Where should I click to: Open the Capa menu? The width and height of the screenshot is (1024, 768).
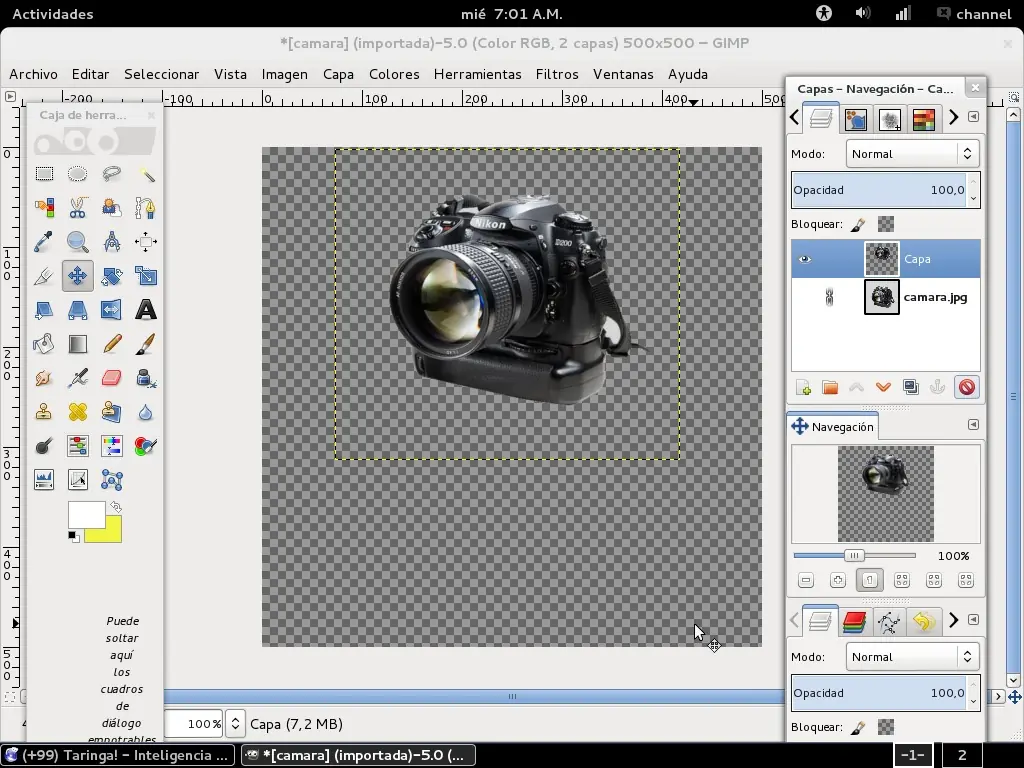[338, 74]
